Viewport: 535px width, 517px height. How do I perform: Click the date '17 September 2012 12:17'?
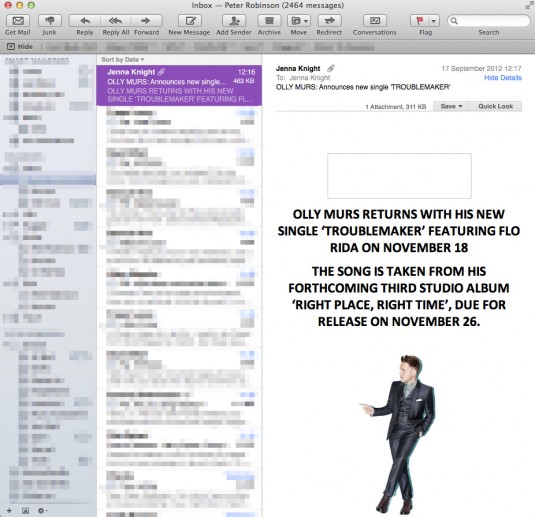(481, 69)
